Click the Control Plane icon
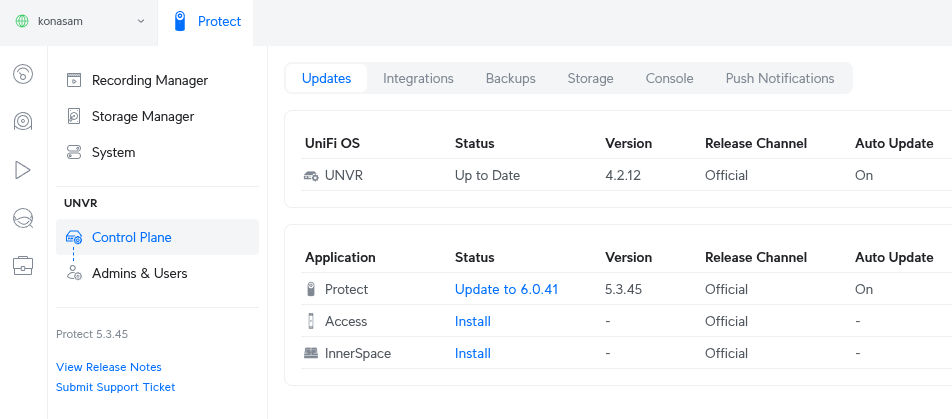This screenshot has width=952, height=419. 73,237
